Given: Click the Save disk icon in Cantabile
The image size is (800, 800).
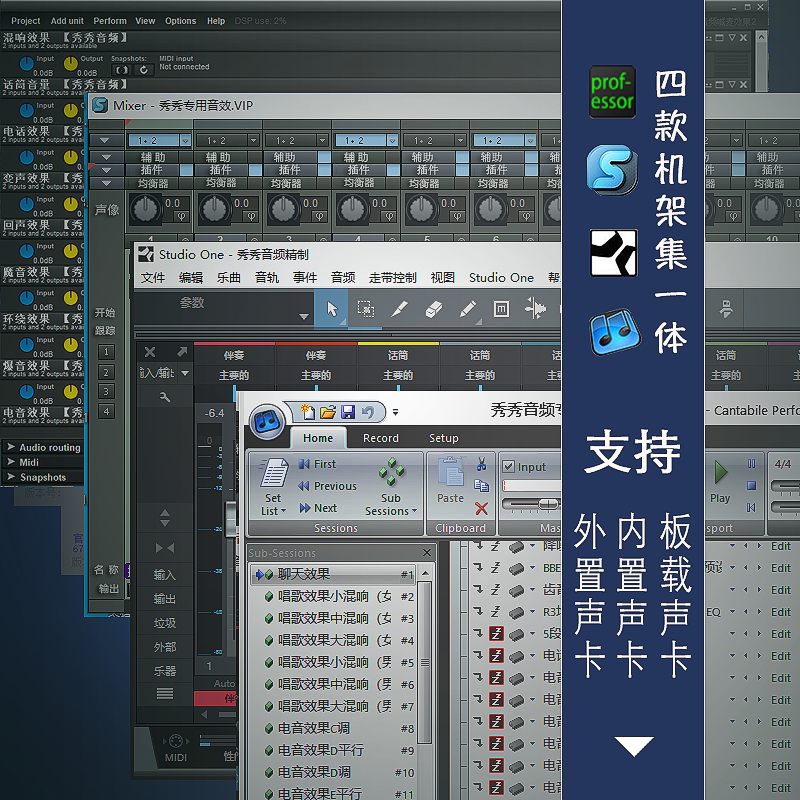Looking at the screenshot, I should pos(348,412).
